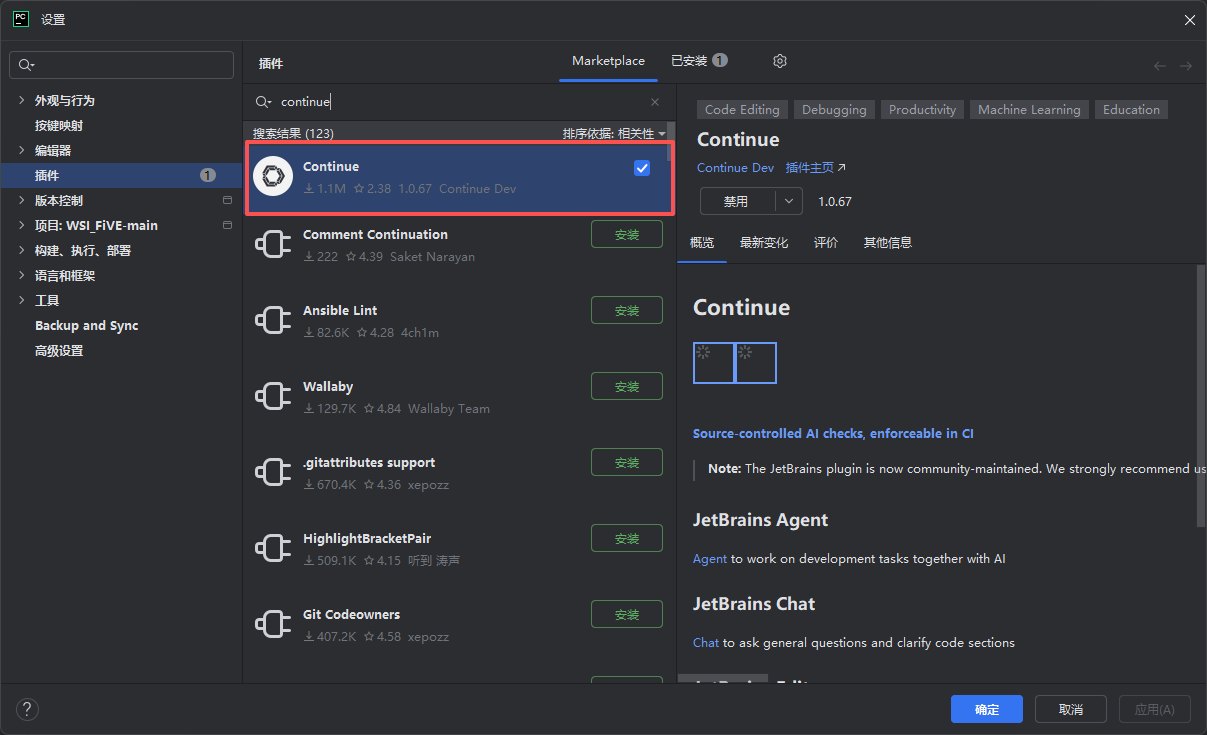This screenshot has width=1207, height=735.
Task: Open Source-controlled AI checks link
Action: pos(833,434)
